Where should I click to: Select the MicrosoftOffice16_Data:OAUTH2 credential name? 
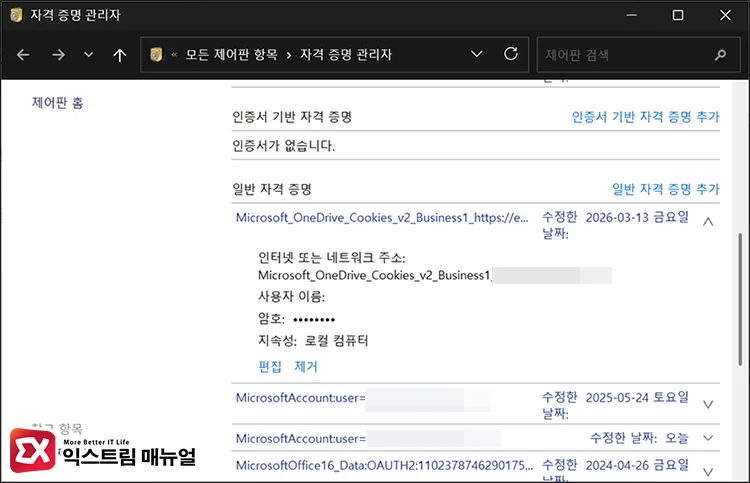[384, 465]
